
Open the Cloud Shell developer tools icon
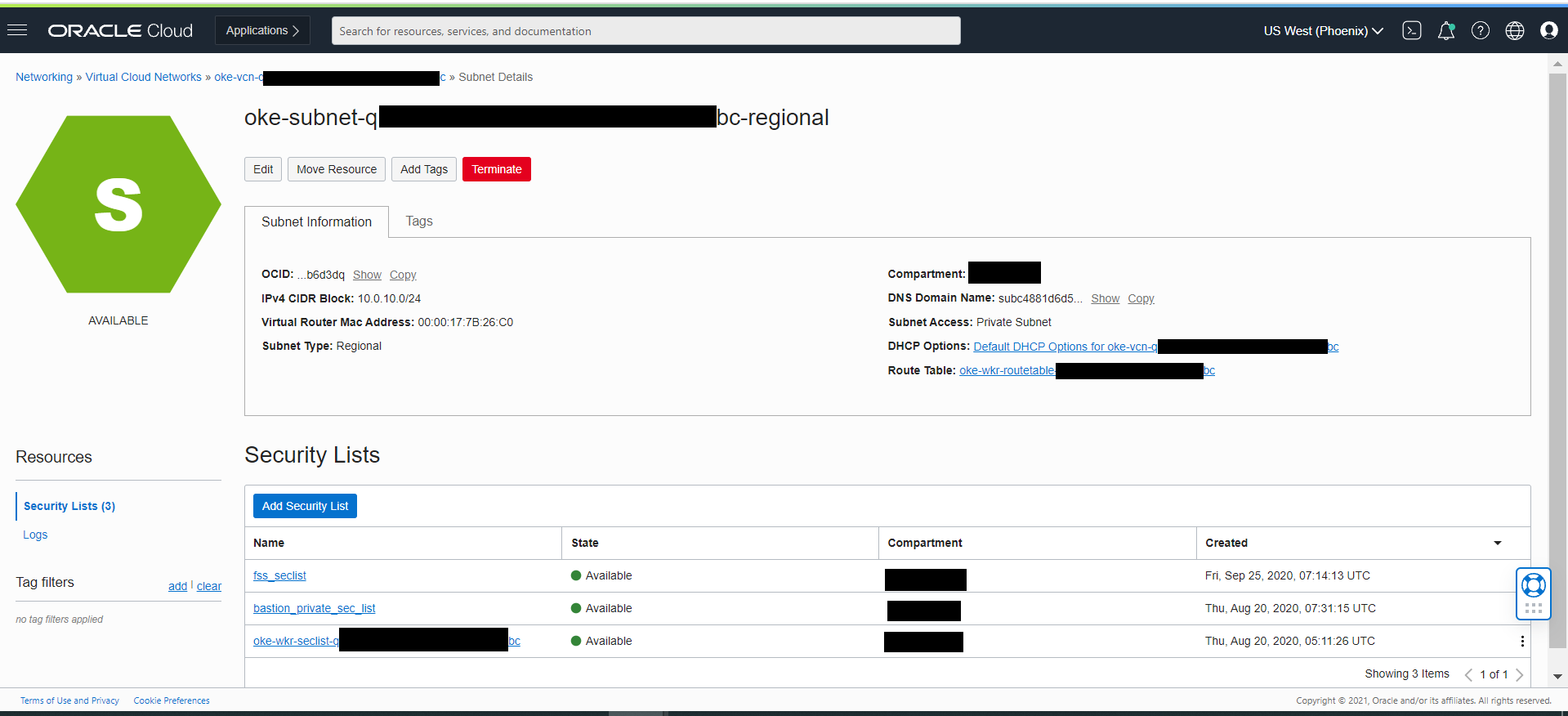click(1411, 30)
